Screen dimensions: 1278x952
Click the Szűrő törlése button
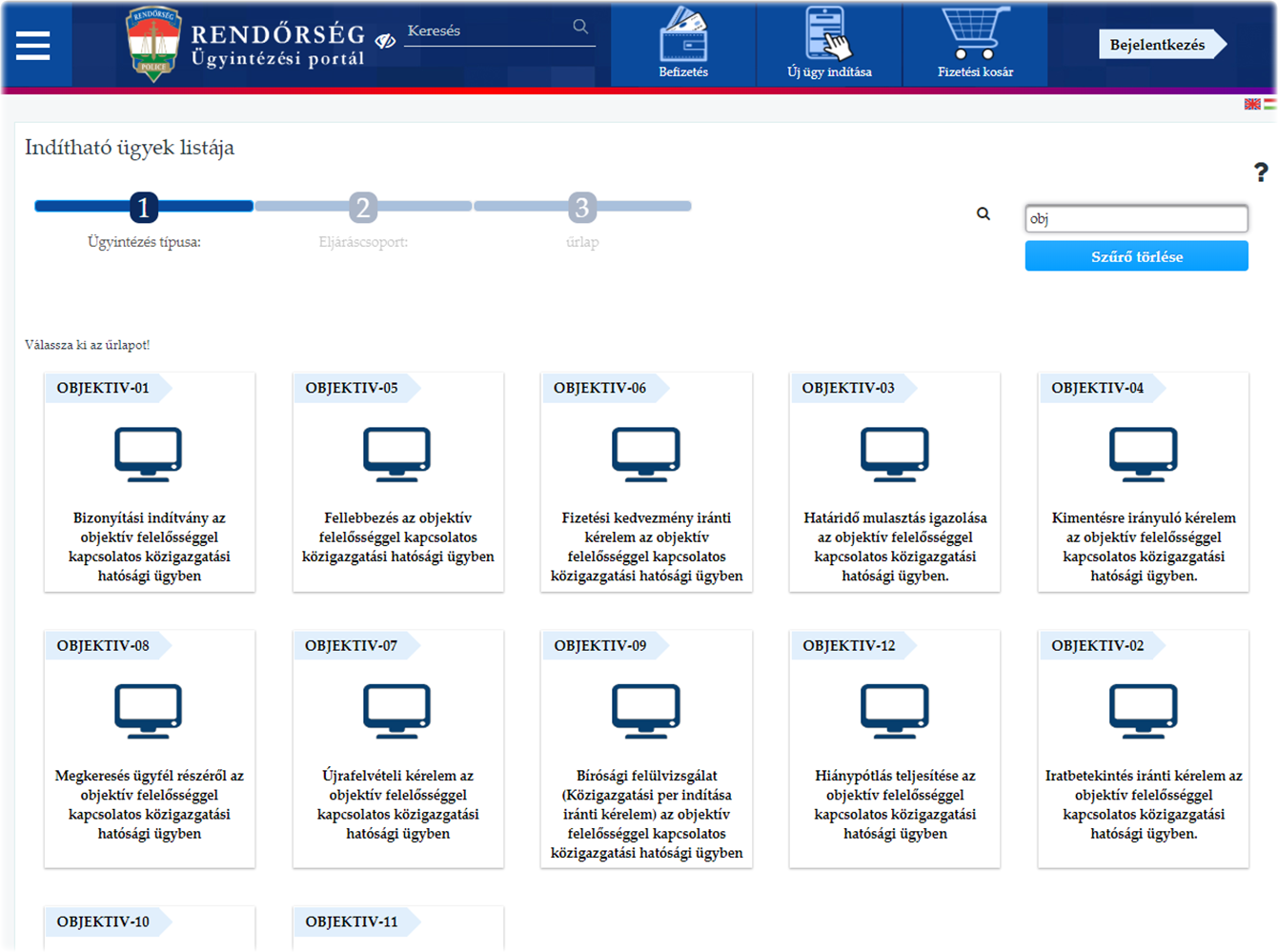click(x=1136, y=256)
